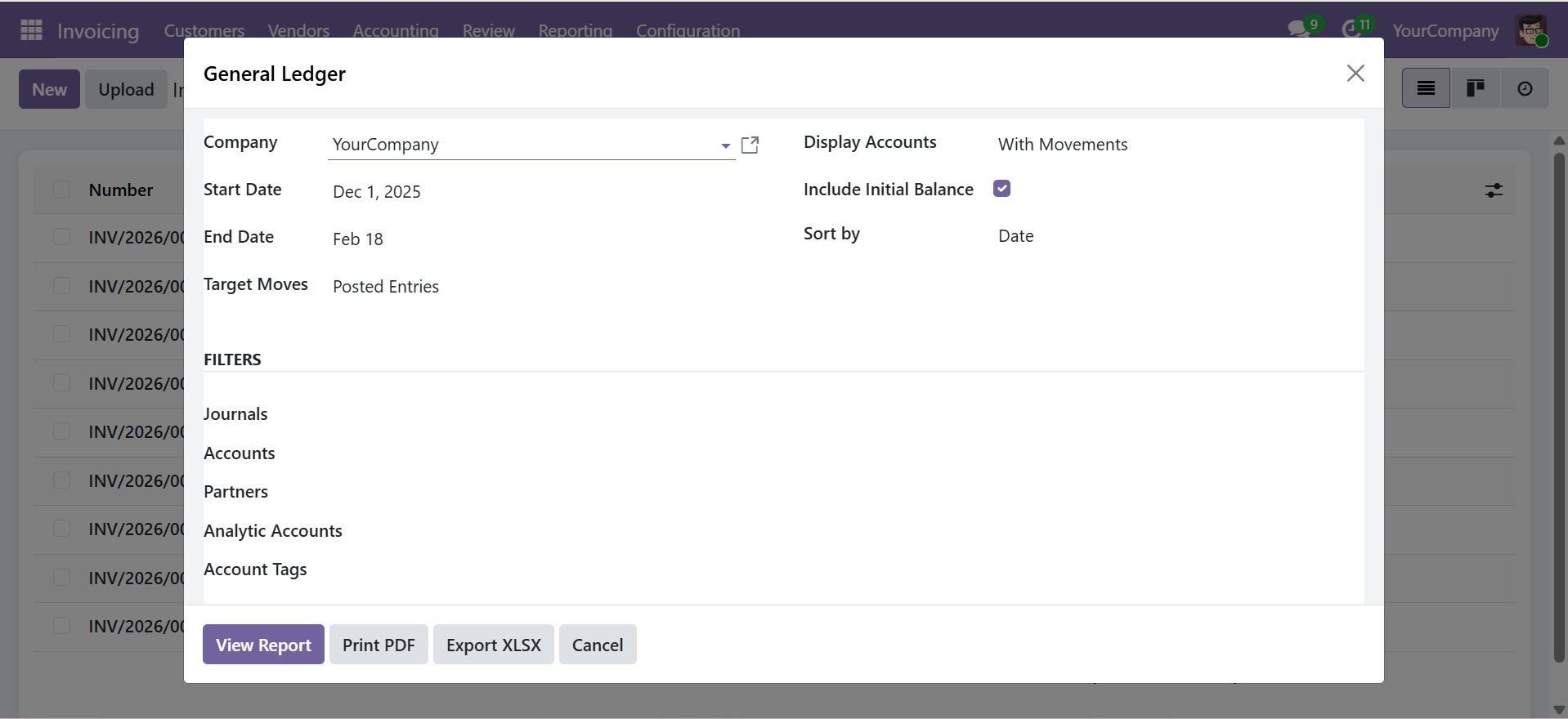Screen dimensions: 1568x719
Task: Open the Display Accounts selection field
Action: (x=1062, y=145)
